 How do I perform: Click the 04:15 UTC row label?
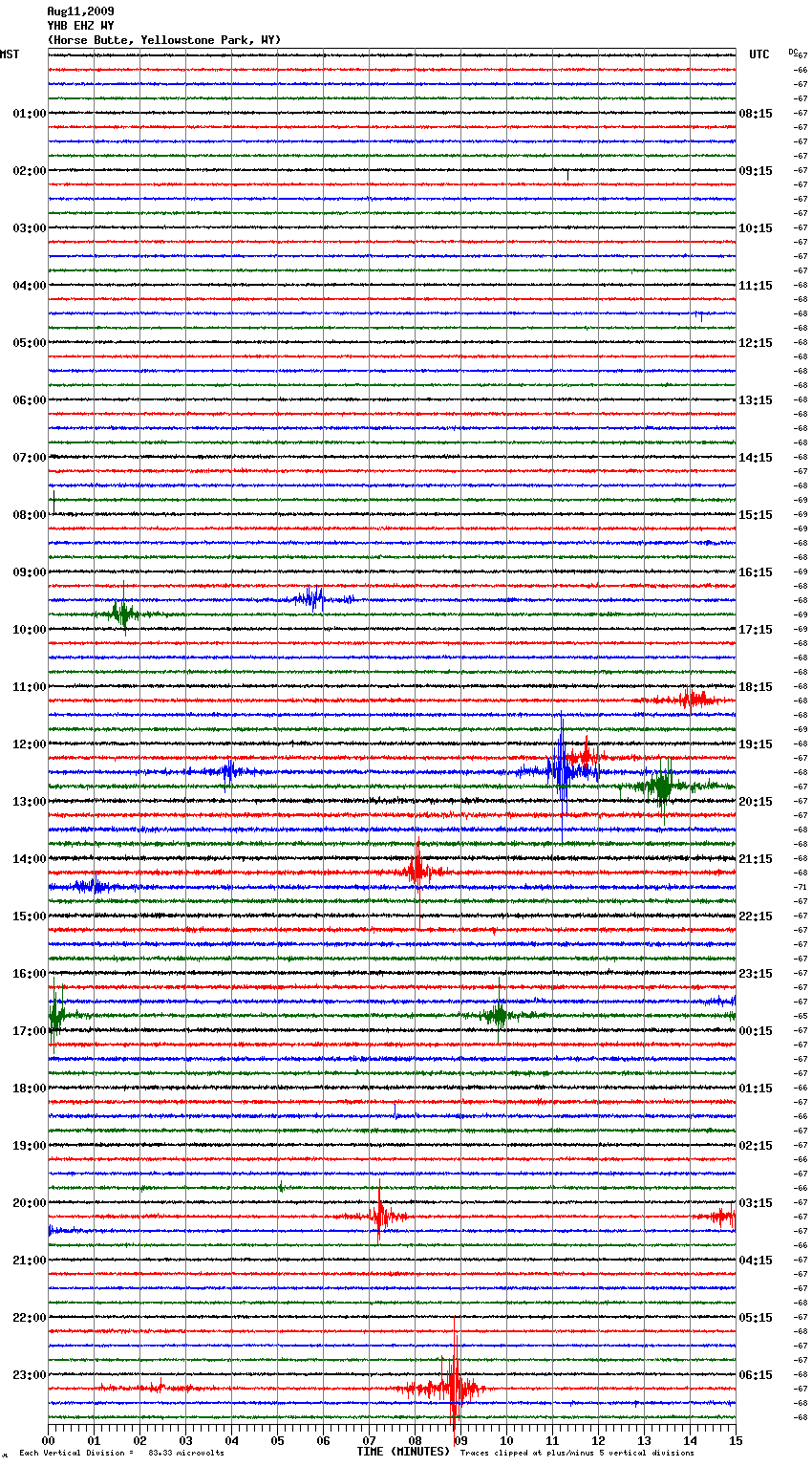tap(756, 1261)
